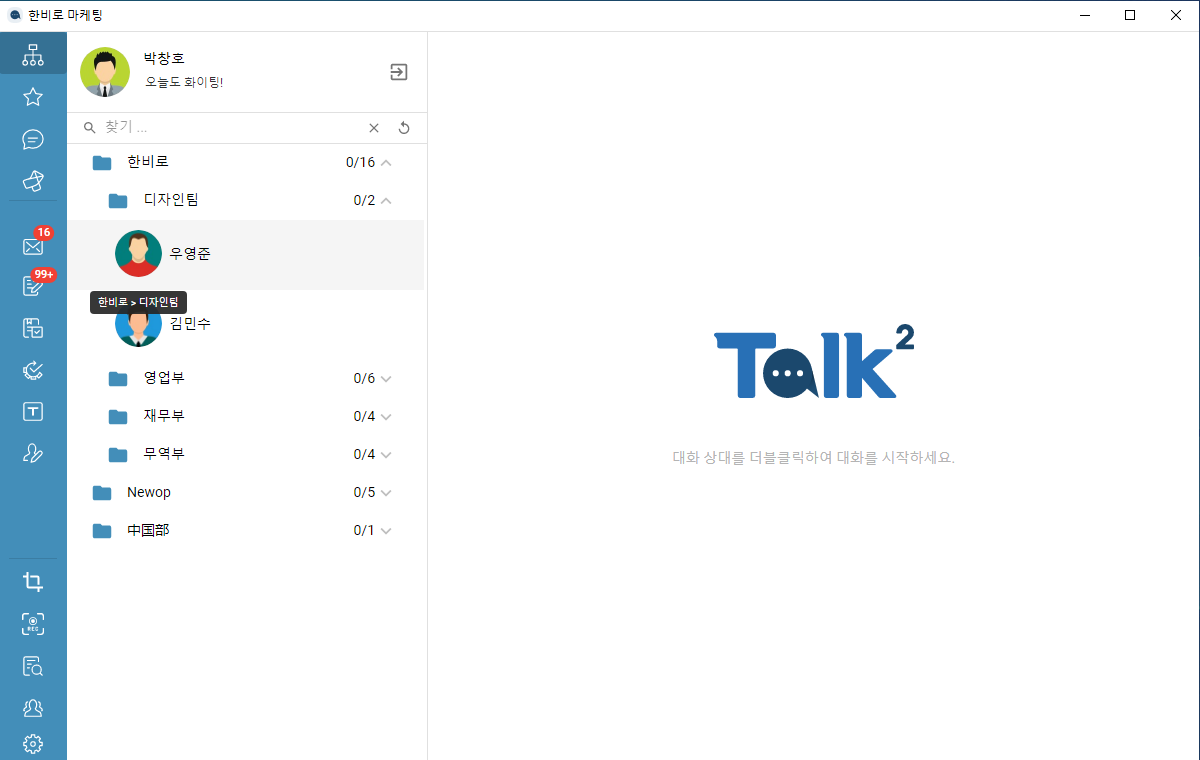Select contact name 우영준
Viewport: 1200px width, 760px height.
pyautogui.click(x=190, y=254)
